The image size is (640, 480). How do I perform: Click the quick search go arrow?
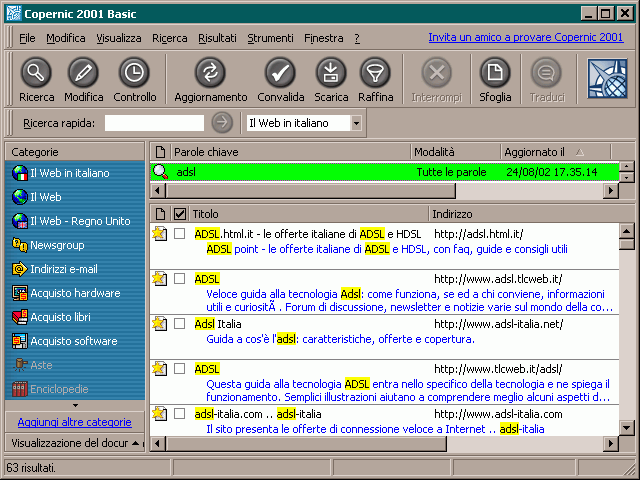coord(222,122)
